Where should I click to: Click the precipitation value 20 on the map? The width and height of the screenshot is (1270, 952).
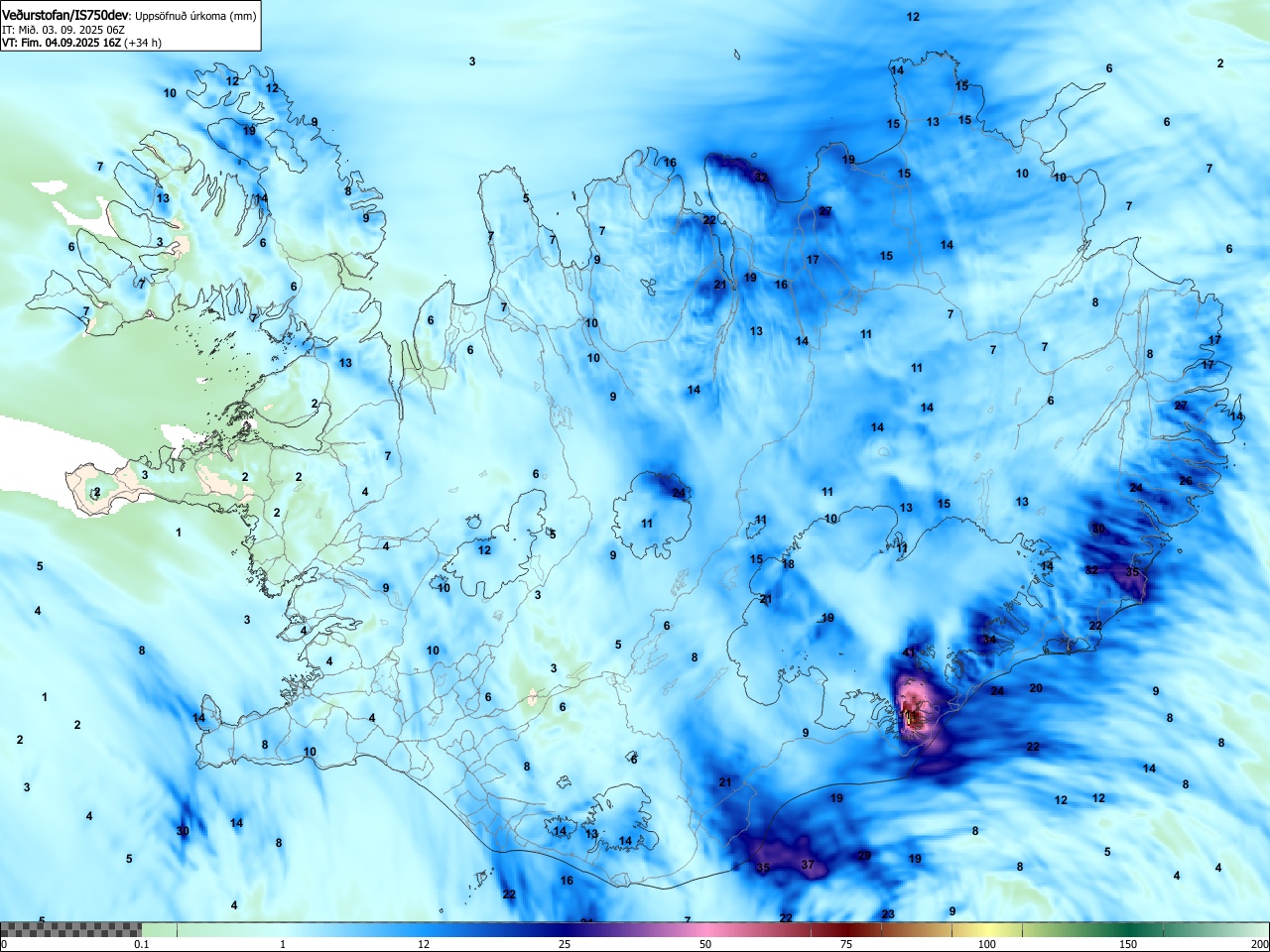pyautogui.click(x=1036, y=688)
